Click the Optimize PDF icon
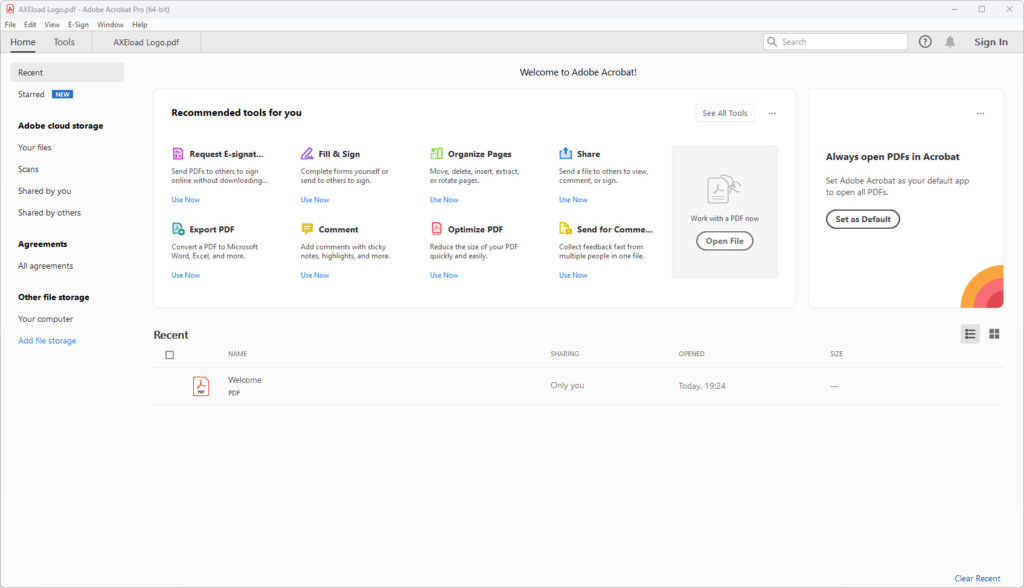Image resolution: width=1024 pixels, height=588 pixels. pyautogui.click(x=436, y=229)
